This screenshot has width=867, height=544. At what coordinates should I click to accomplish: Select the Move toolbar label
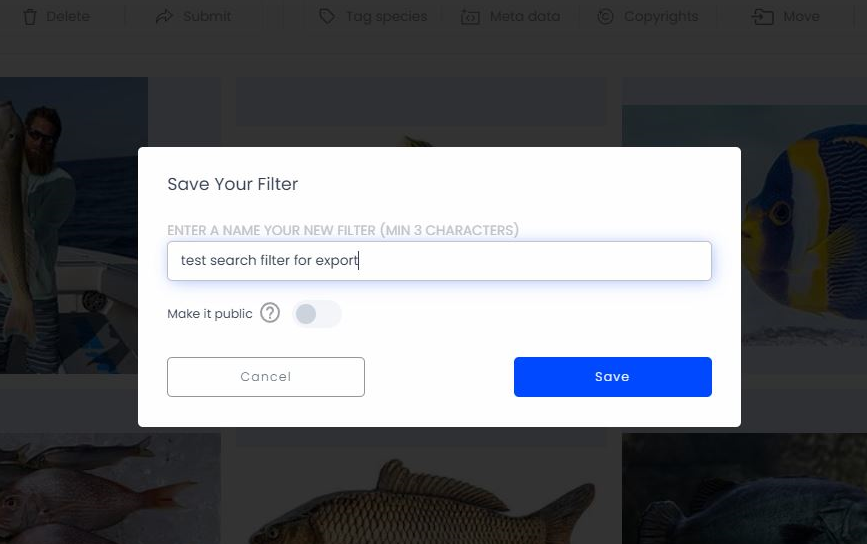pos(801,17)
